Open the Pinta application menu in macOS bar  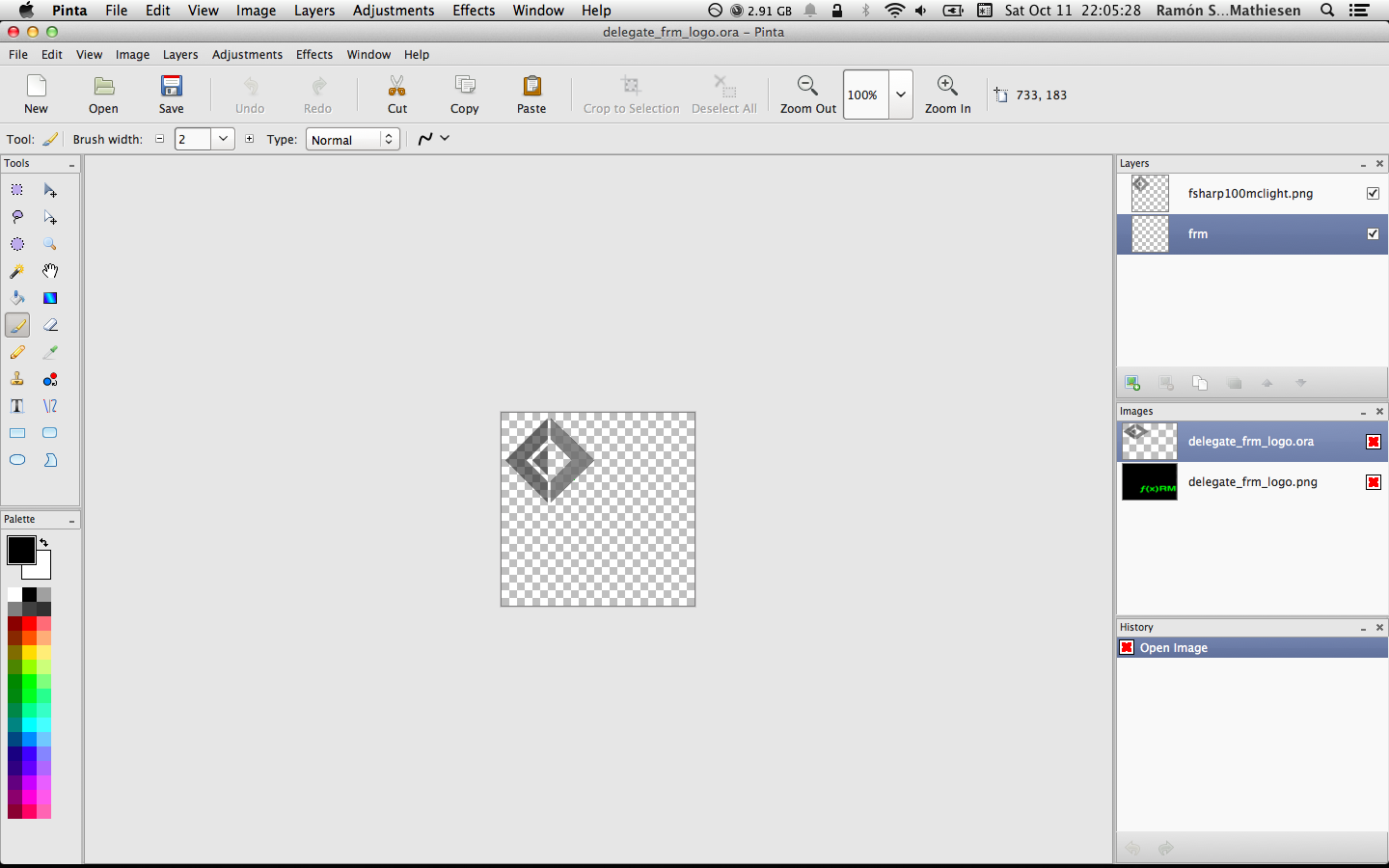click(69, 11)
